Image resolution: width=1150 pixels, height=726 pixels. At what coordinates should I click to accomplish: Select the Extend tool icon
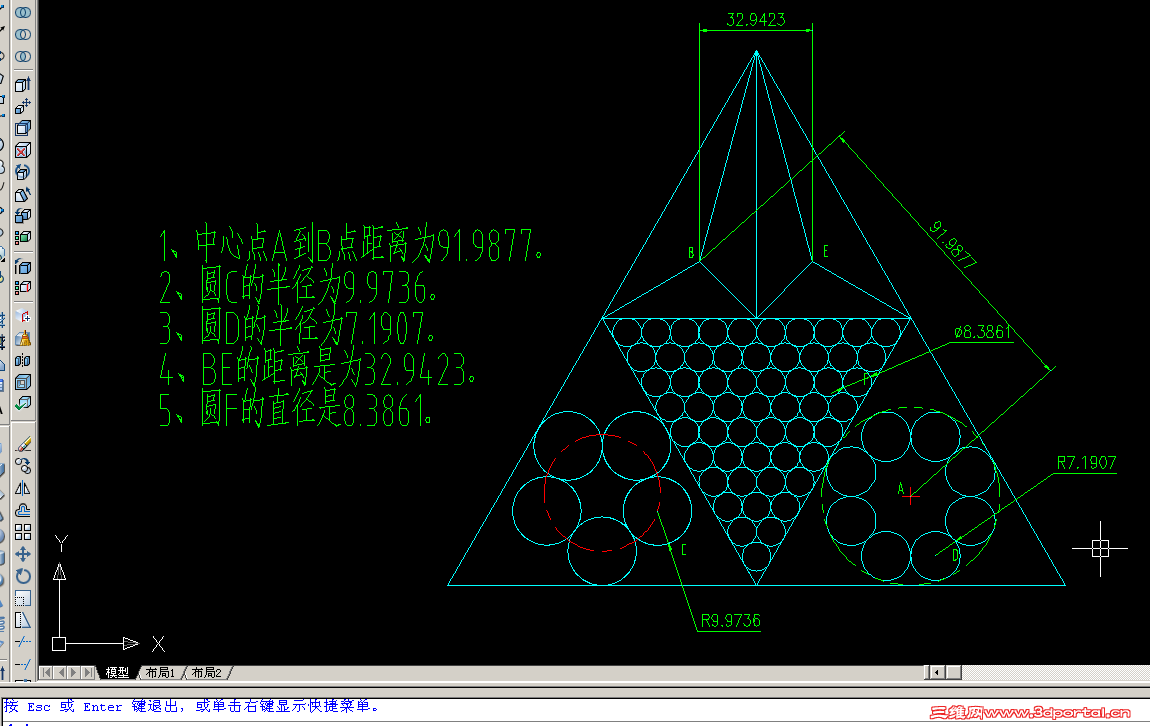tap(22, 663)
